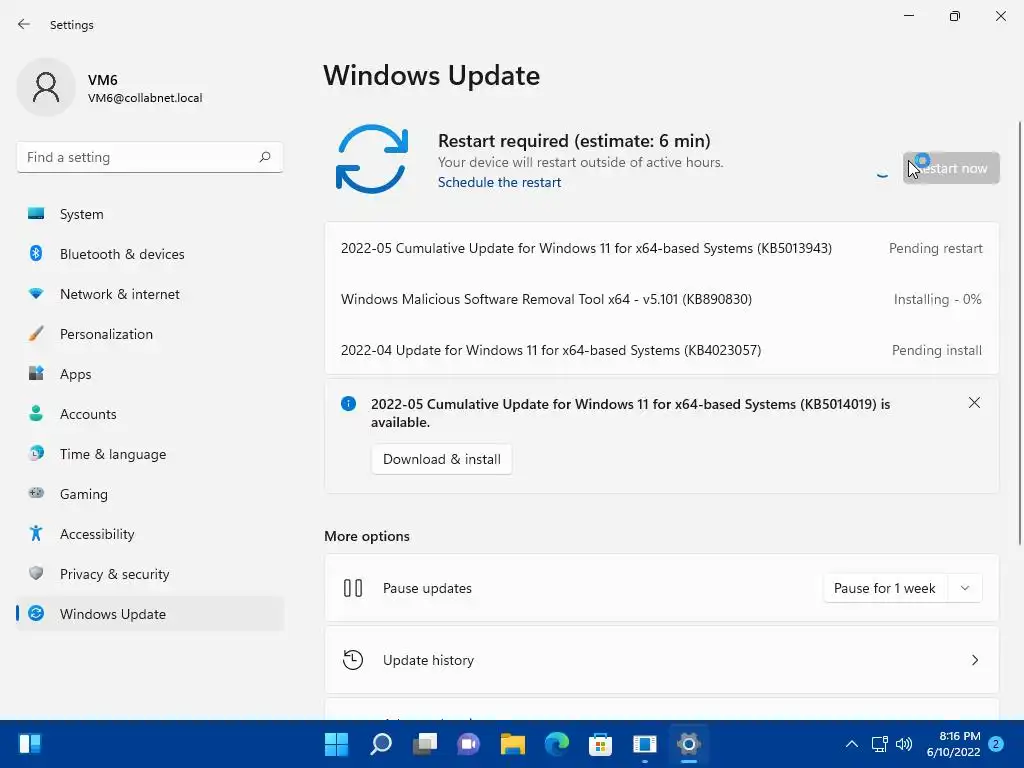The image size is (1024, 768).
Task: Go to Network & internet settings
Action: [x=150, y=294]
